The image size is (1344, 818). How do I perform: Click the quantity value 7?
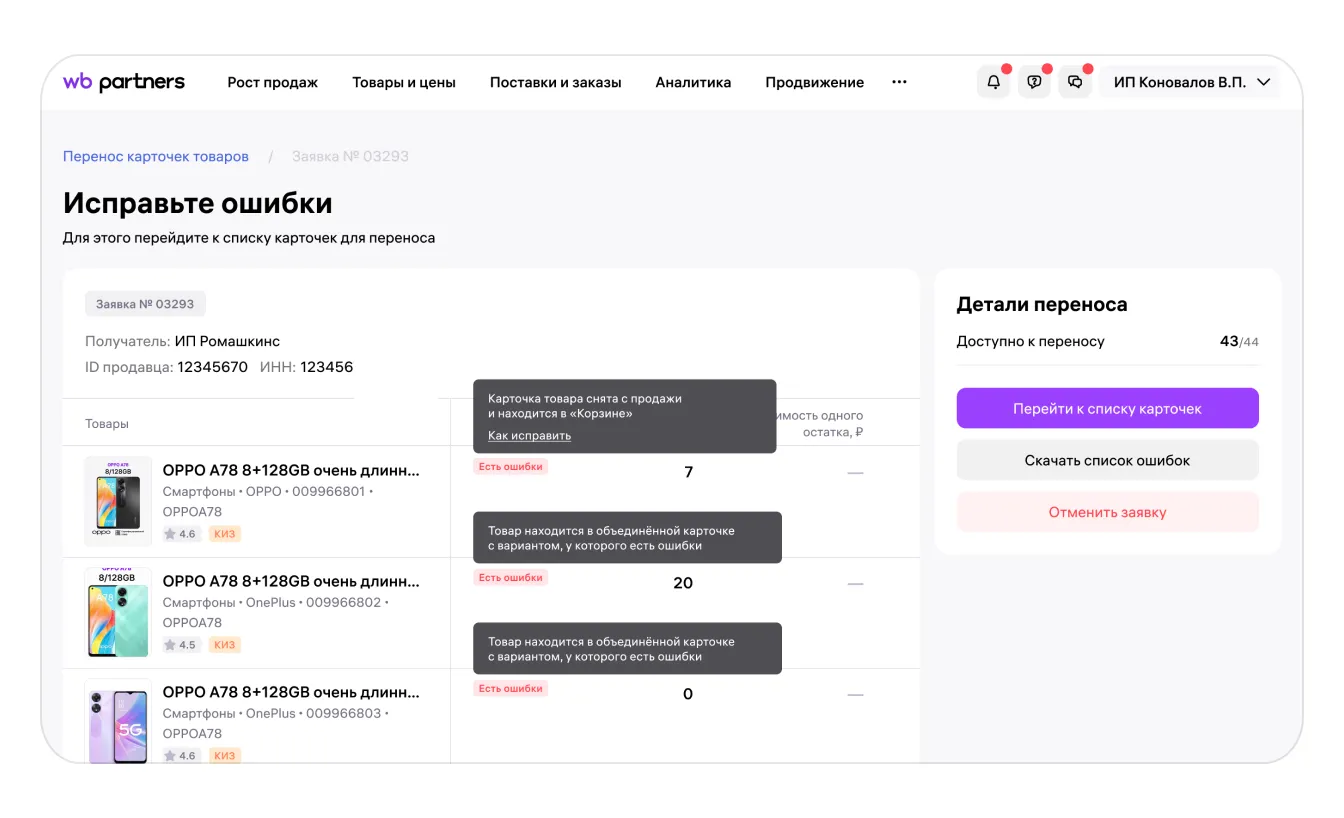point(688,472)
